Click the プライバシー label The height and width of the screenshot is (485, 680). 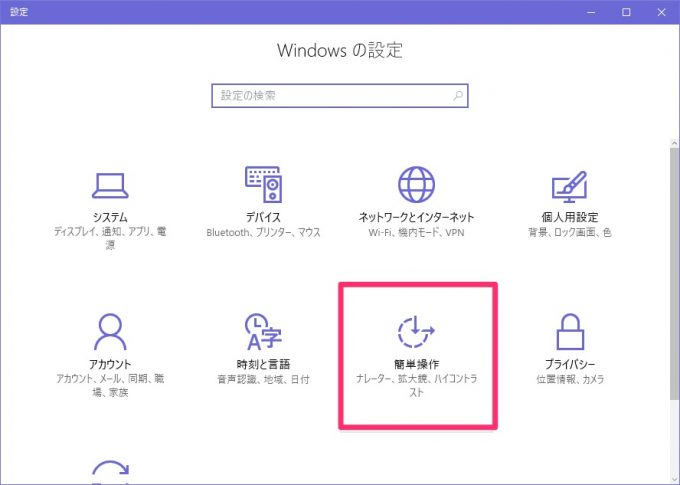click(x=570, y=364)
